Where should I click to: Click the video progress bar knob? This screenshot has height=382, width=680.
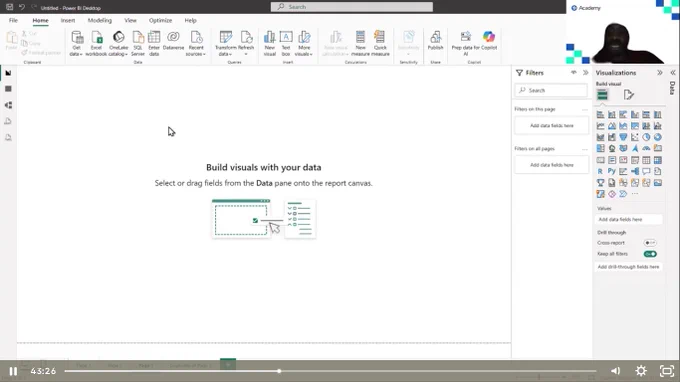[279, 371]
